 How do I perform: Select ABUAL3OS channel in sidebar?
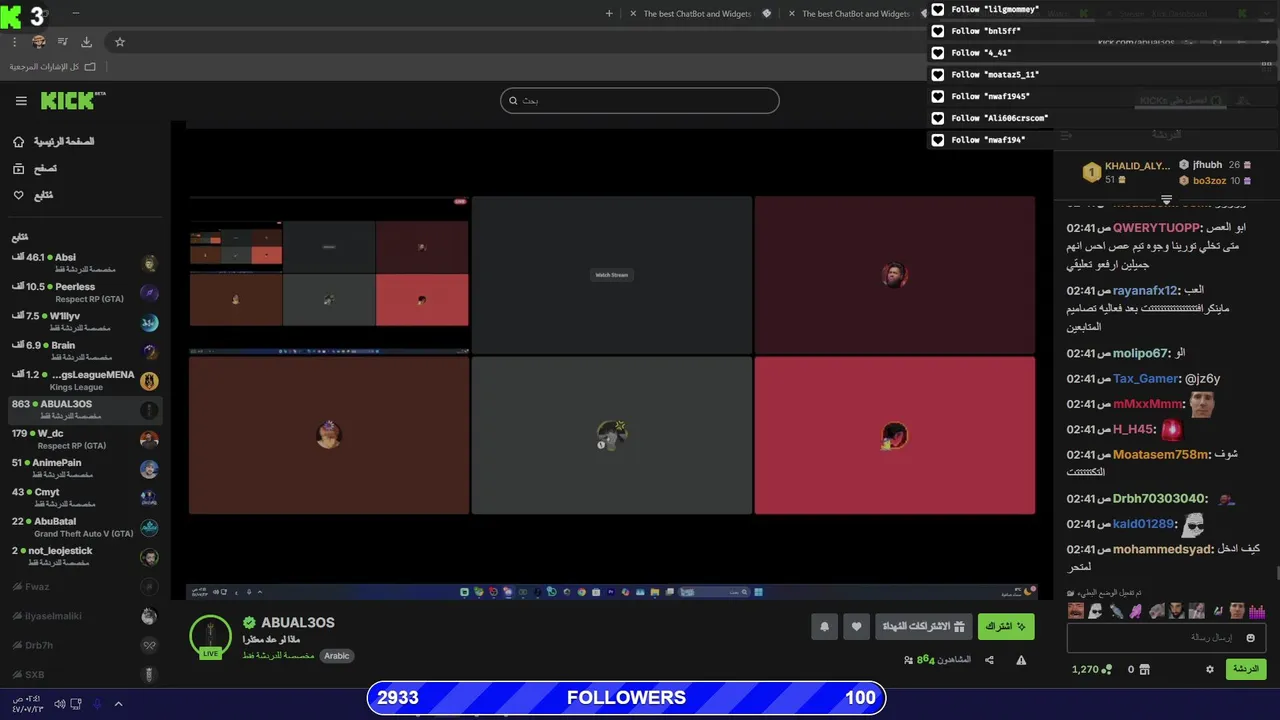[85, 410]
